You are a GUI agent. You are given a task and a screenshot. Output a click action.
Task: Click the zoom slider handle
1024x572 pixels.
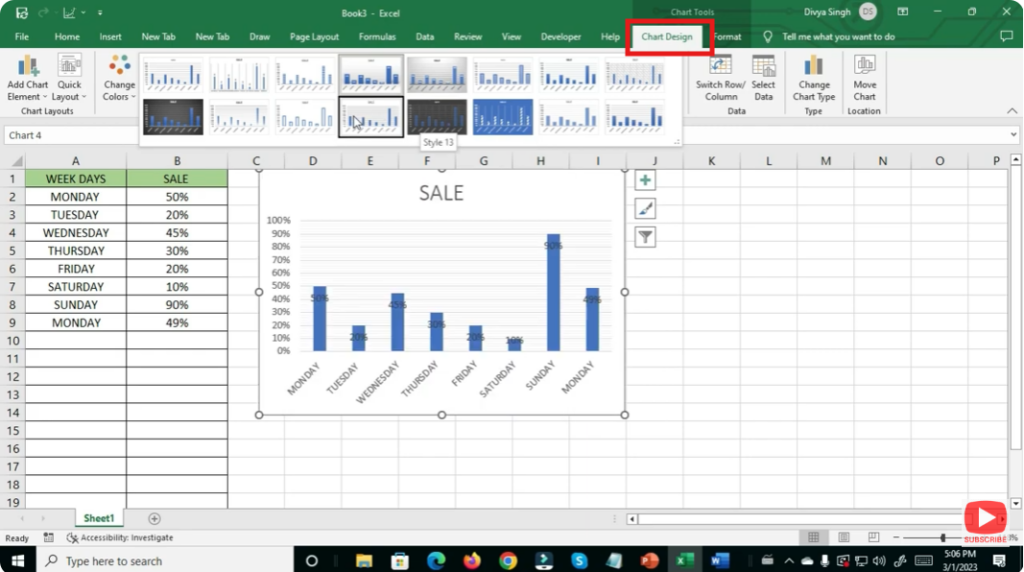click(942, 537)
